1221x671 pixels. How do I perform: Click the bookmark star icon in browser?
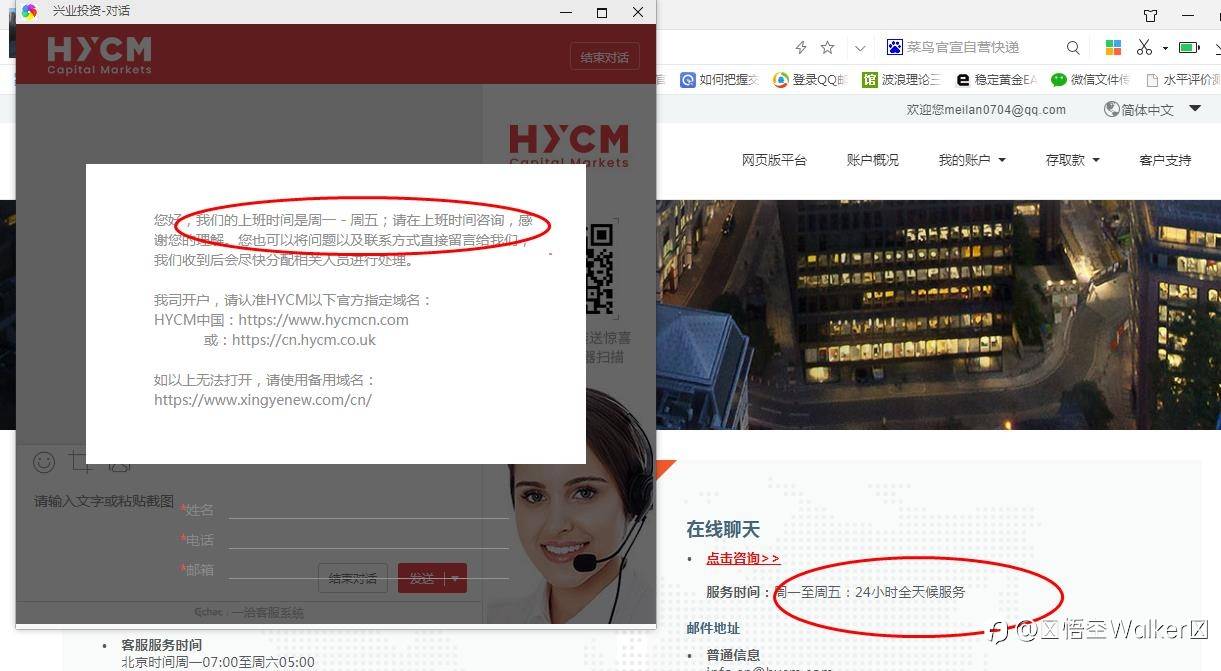click(x=827, y=47)
